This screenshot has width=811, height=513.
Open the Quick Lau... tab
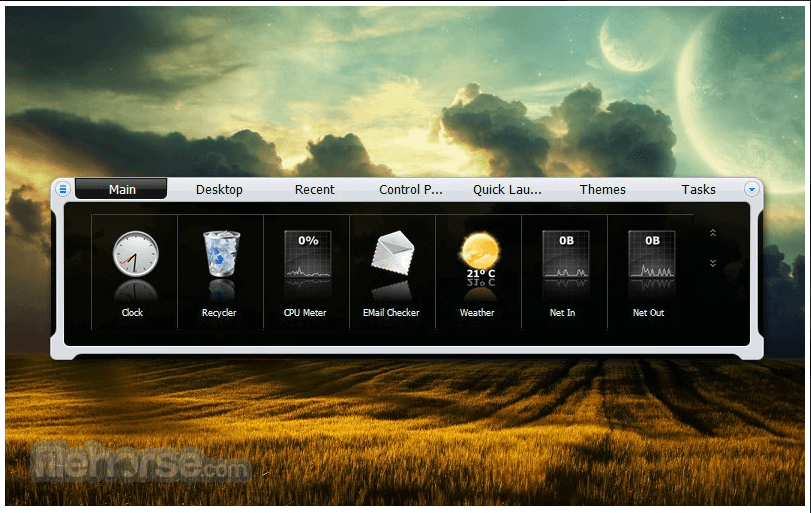tap(507, 190)
